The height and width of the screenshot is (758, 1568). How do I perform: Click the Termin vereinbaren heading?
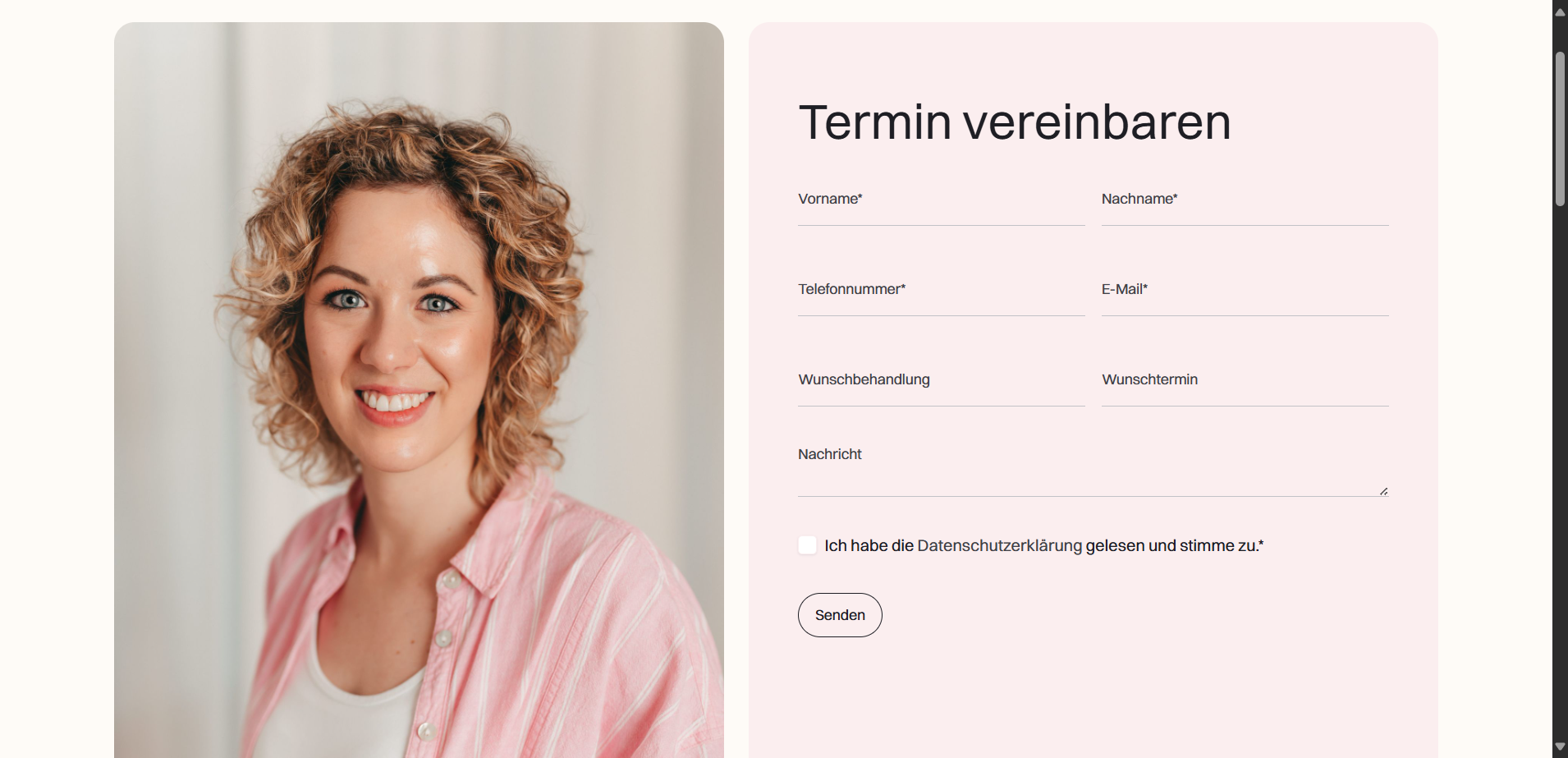1015,122
